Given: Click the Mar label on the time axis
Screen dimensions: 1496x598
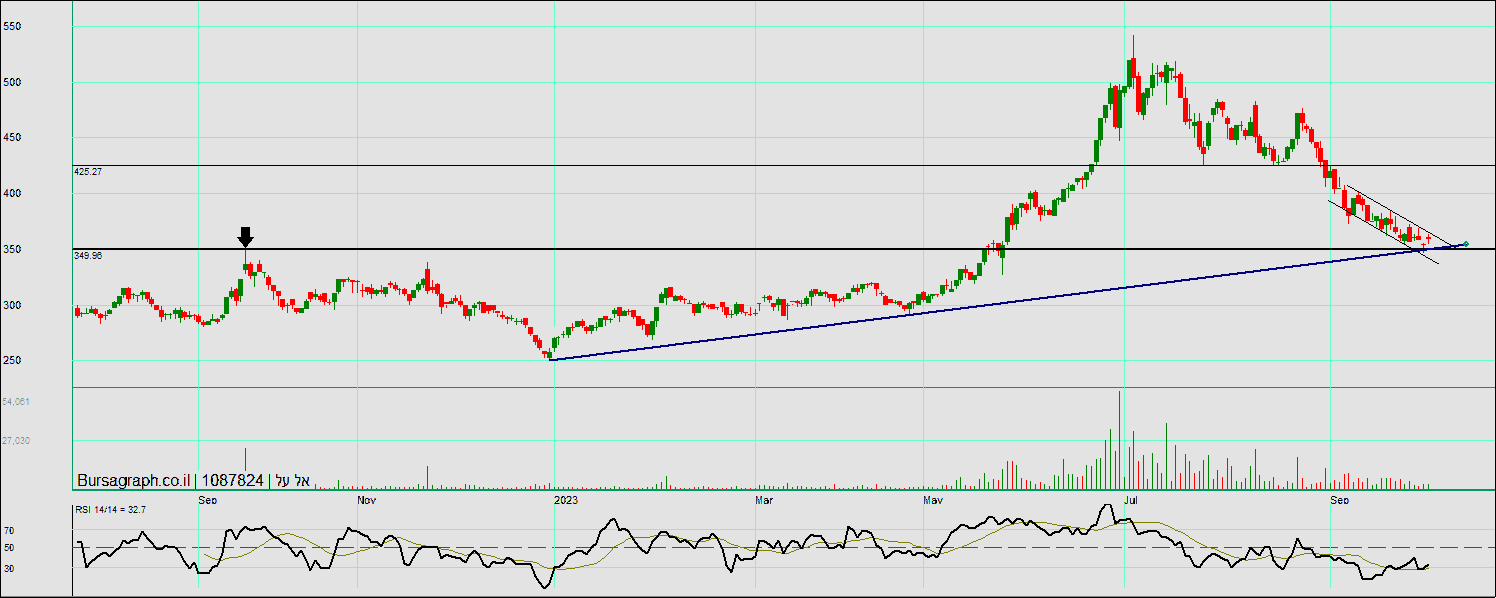Looking at the screenshot, I should pos(765,498).
